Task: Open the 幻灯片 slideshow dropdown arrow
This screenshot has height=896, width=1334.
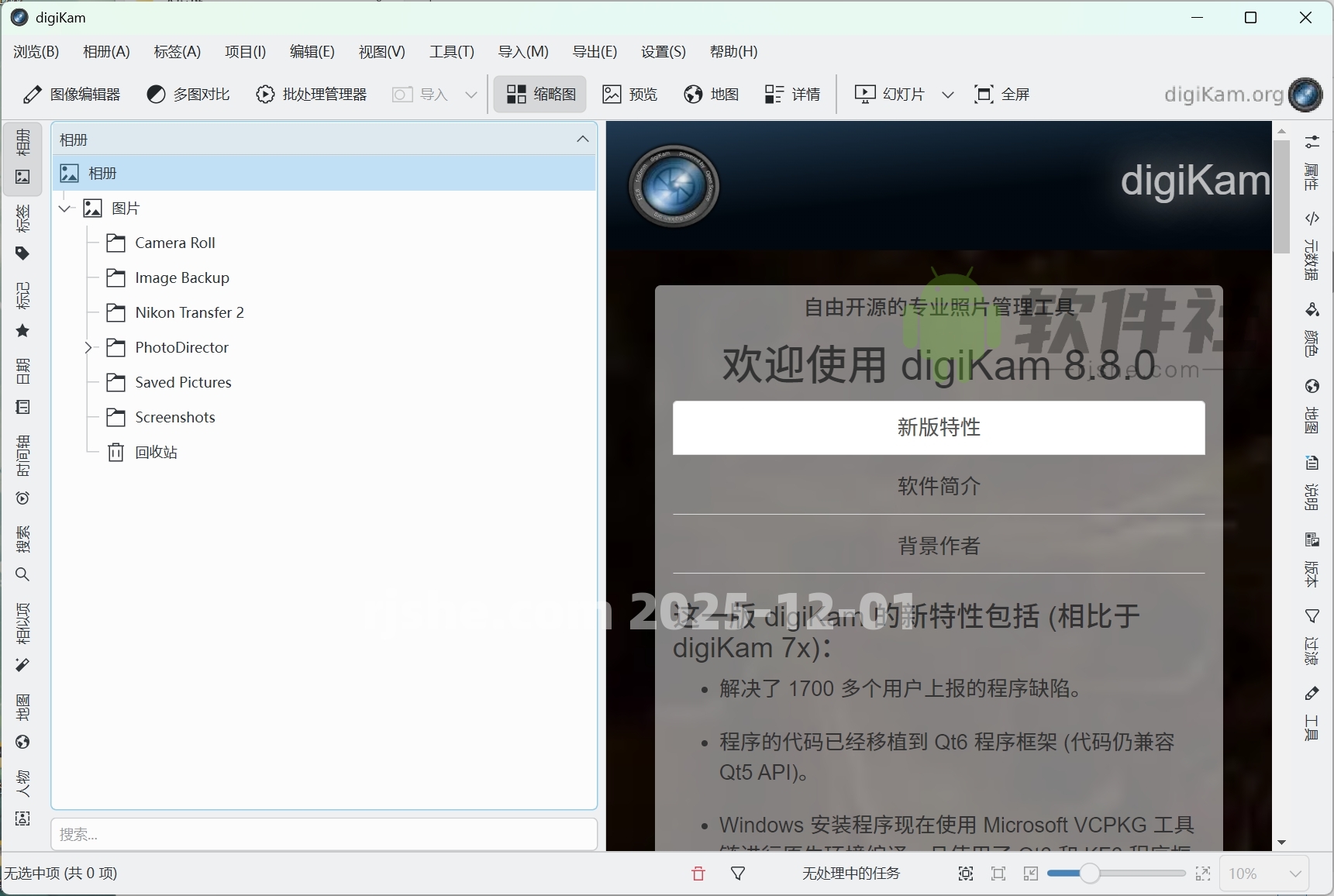Action: [948, 94]
